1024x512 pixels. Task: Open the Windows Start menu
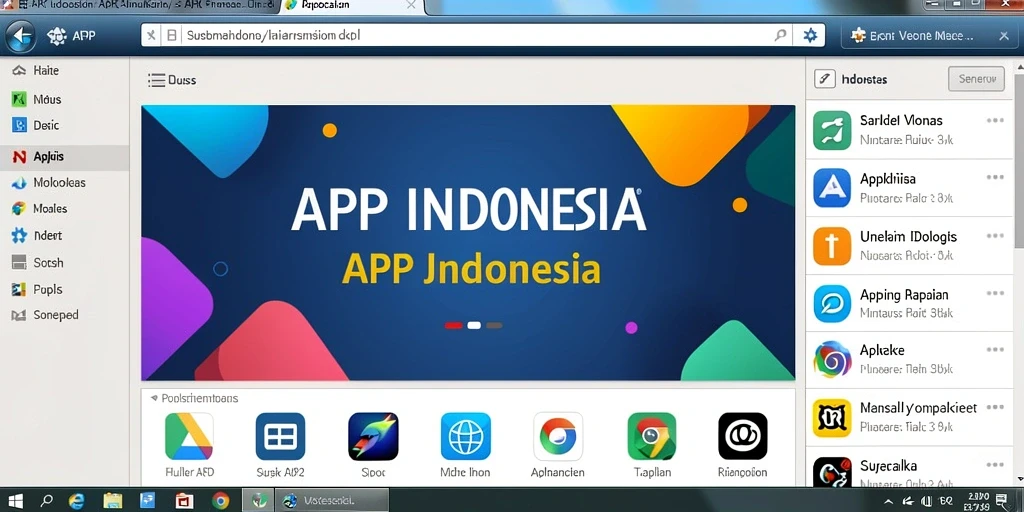15,501
